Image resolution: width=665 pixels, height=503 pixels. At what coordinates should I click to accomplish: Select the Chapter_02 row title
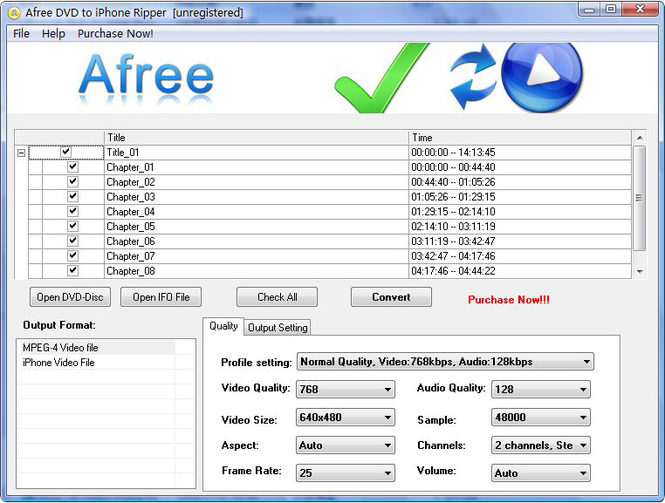(x=131, y=182)
